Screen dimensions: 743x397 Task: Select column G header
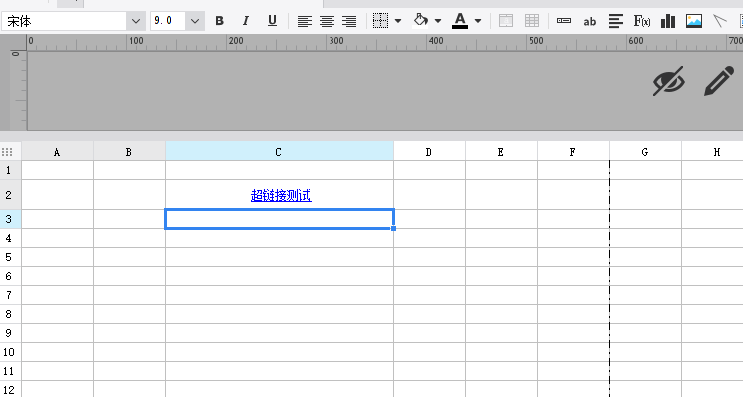click(x=645, y=152)
